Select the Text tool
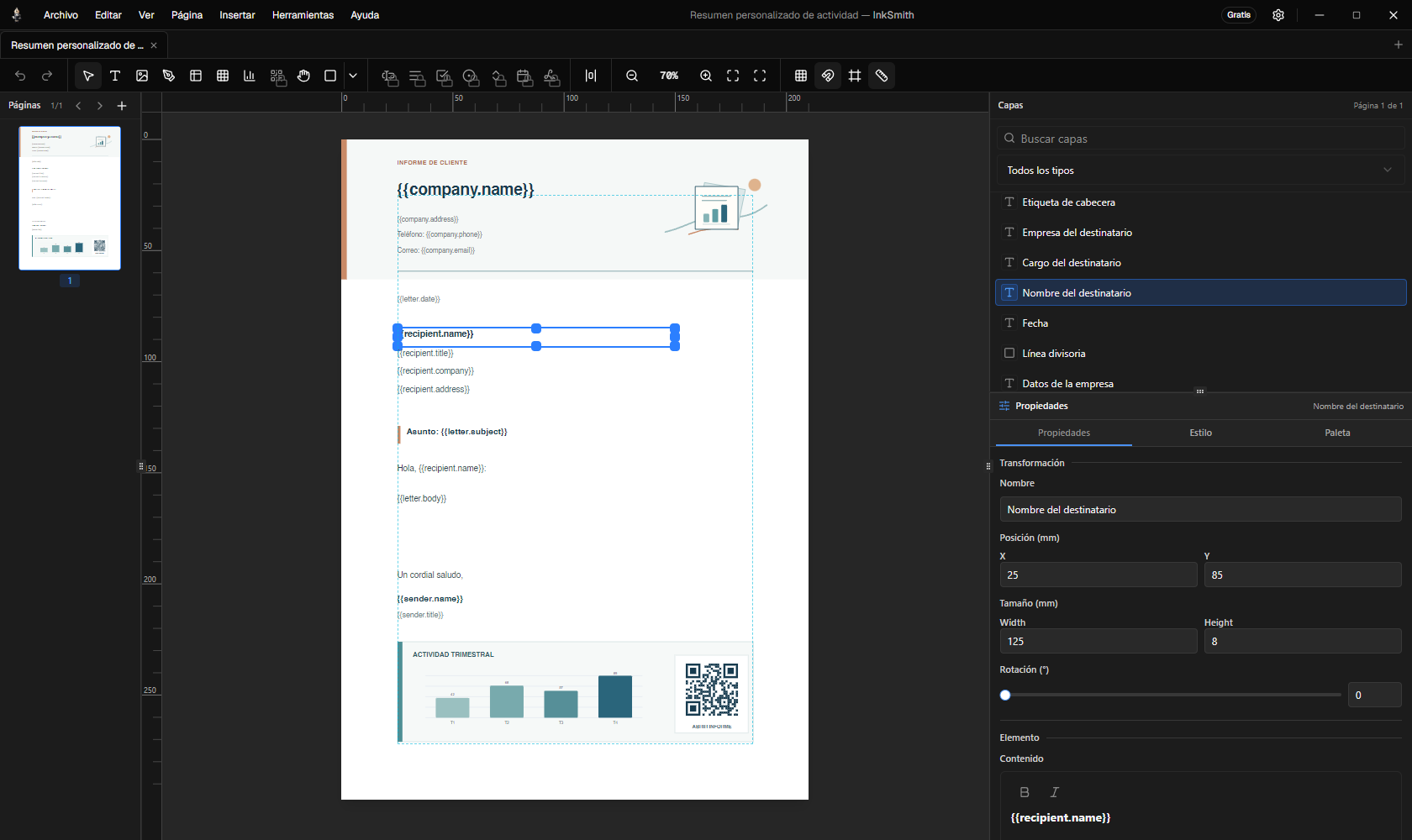Viewport: 1412px width, 840px height. 115,76
